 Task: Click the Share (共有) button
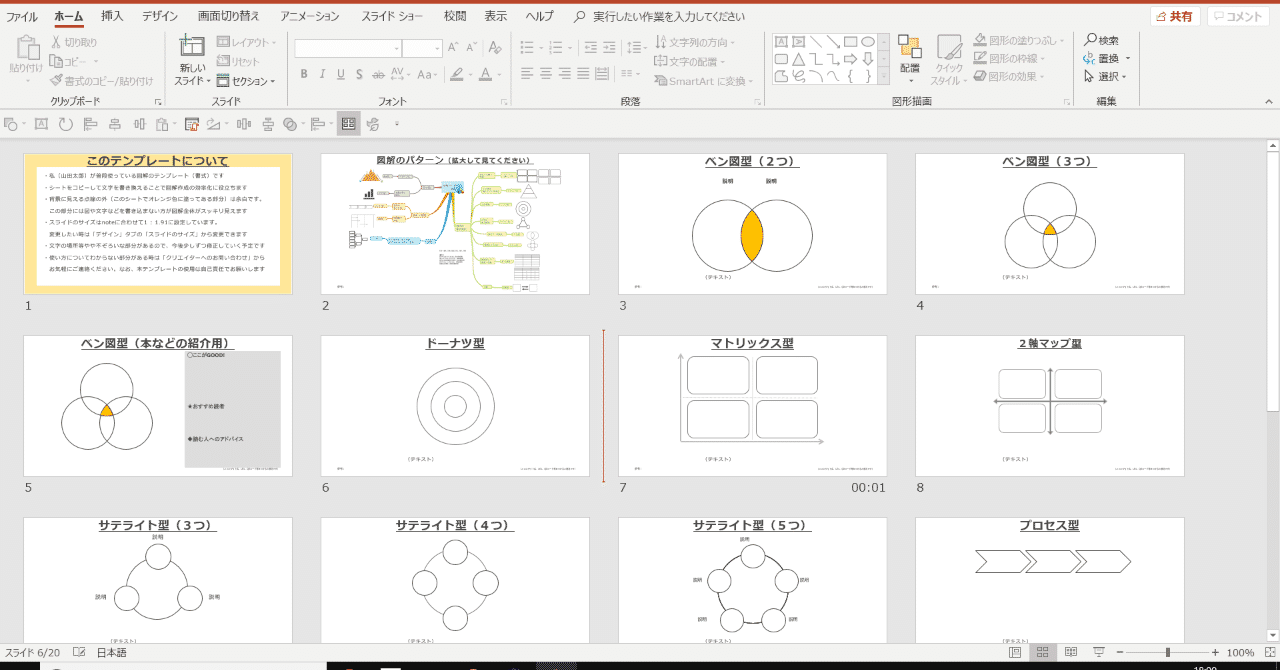click(x=1174, y=16)
